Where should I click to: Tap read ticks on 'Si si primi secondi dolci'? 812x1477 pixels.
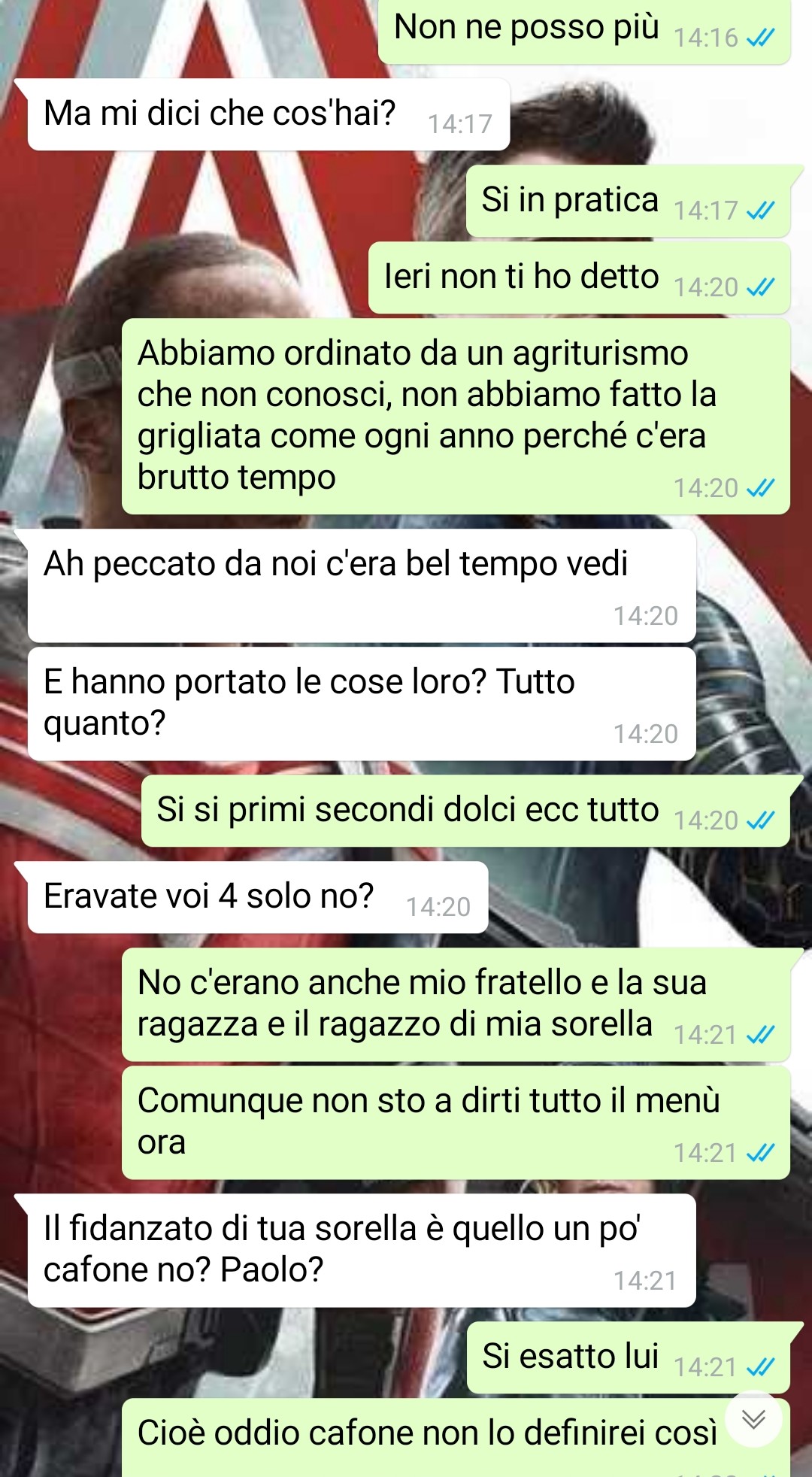pyautogui.click(x=760, y=820)
